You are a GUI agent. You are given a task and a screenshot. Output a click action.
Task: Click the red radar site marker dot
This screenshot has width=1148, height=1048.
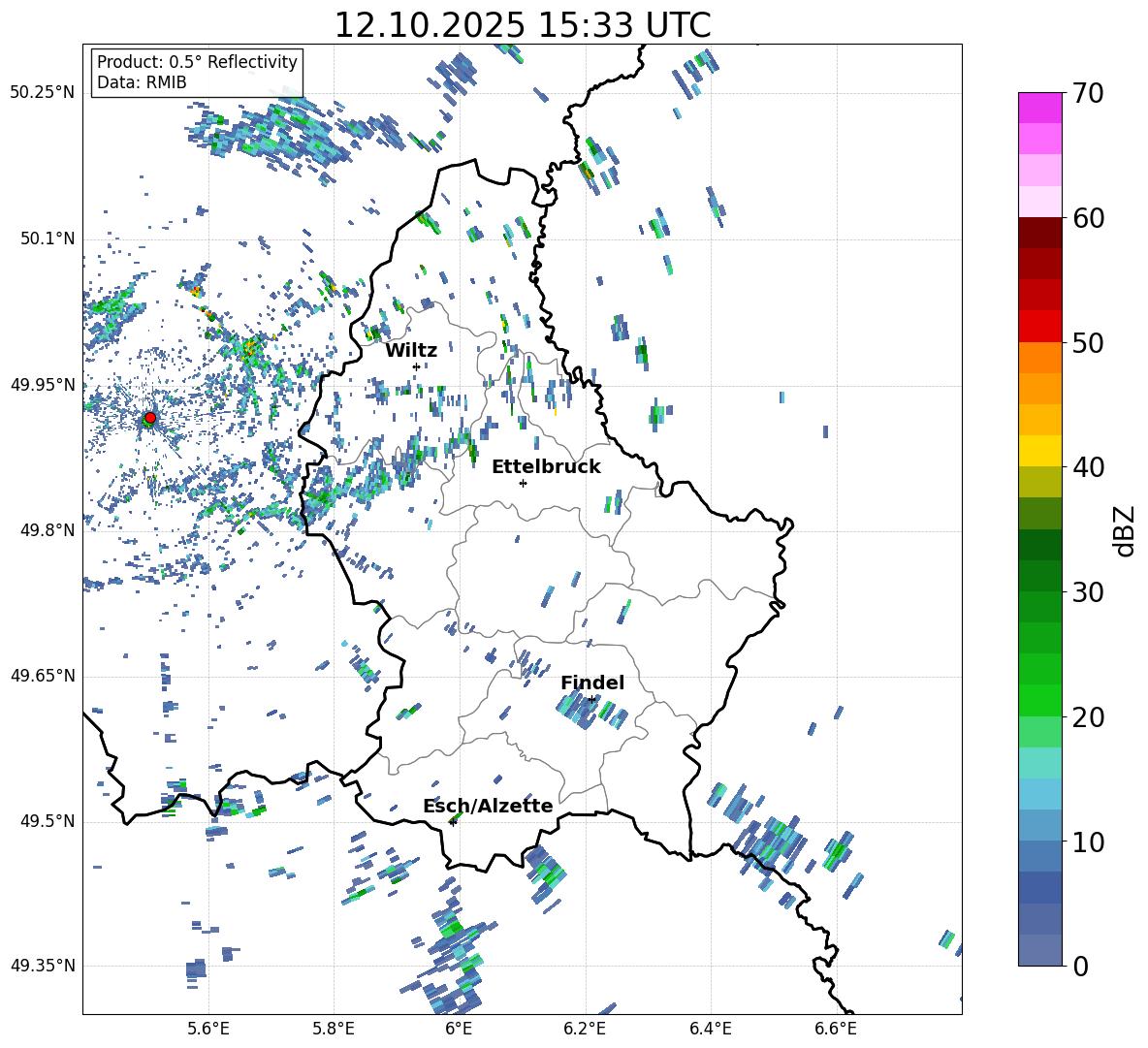pyautogui.click(x=150, y=418)
